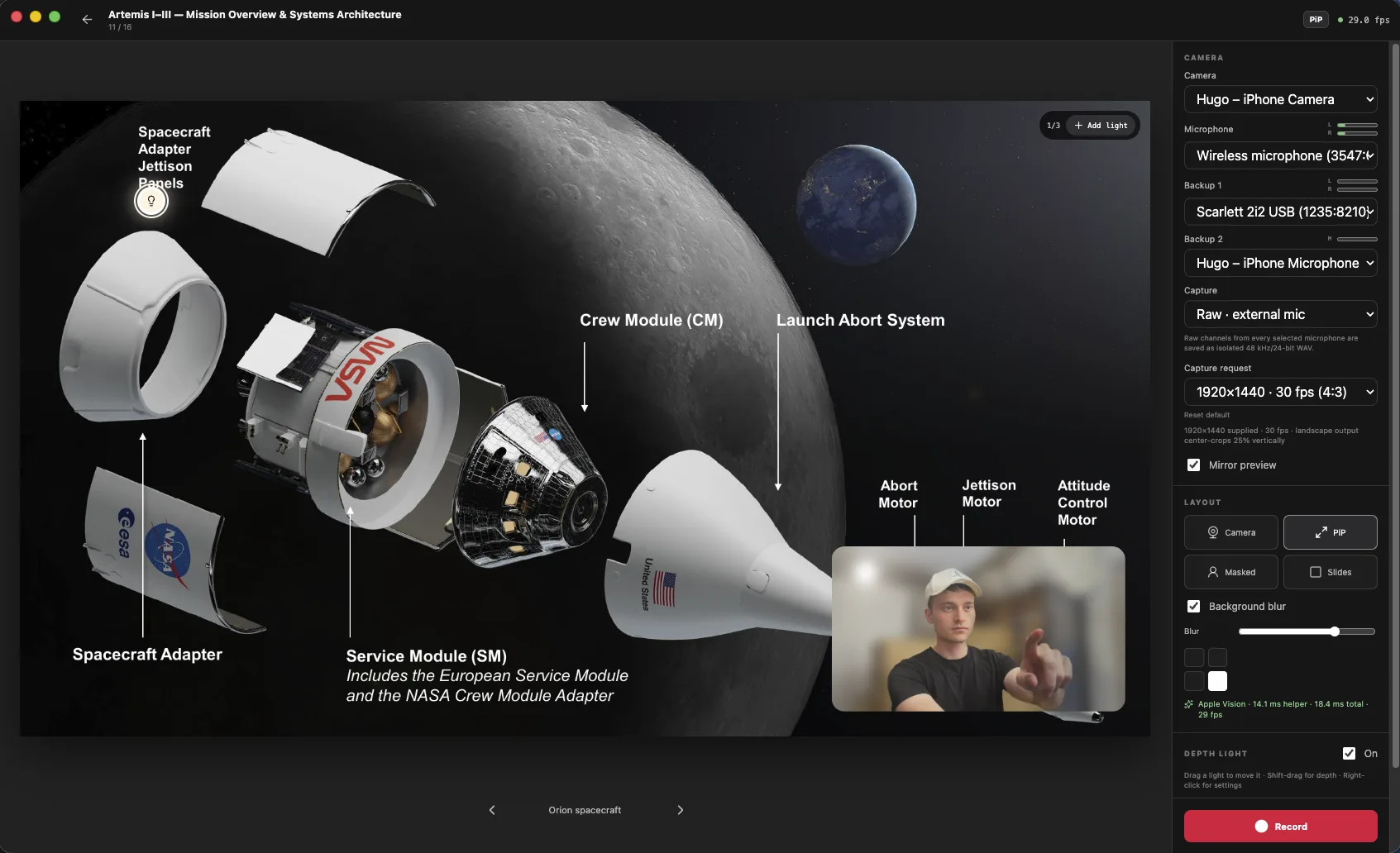Viewport: 1400px width, 853px height.
Task: Click the light bulb depth light marker
Action: [151, 201]
